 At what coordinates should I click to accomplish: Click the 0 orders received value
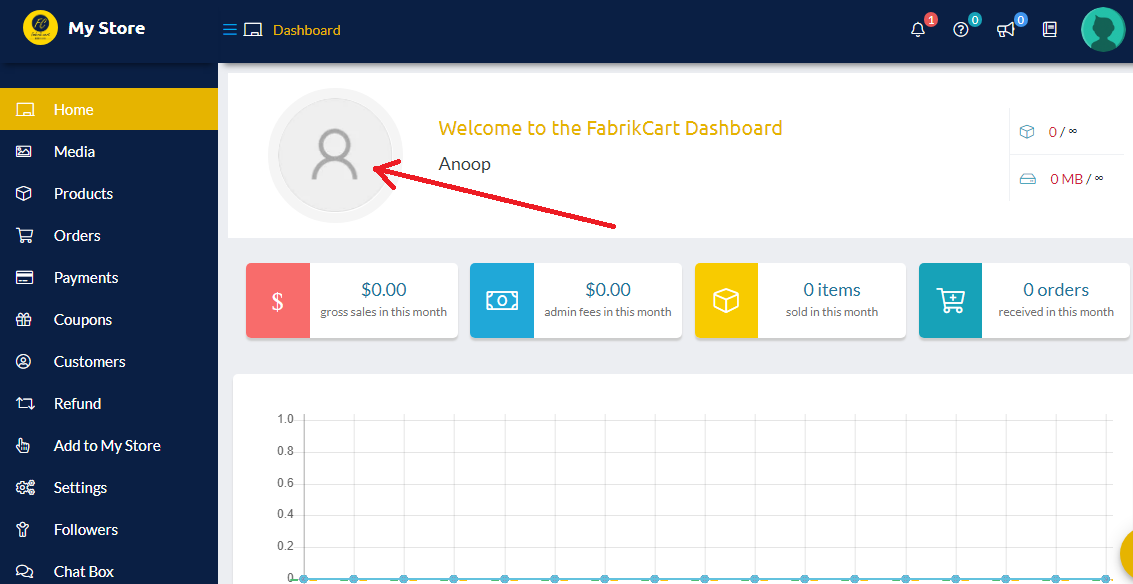1056,290
